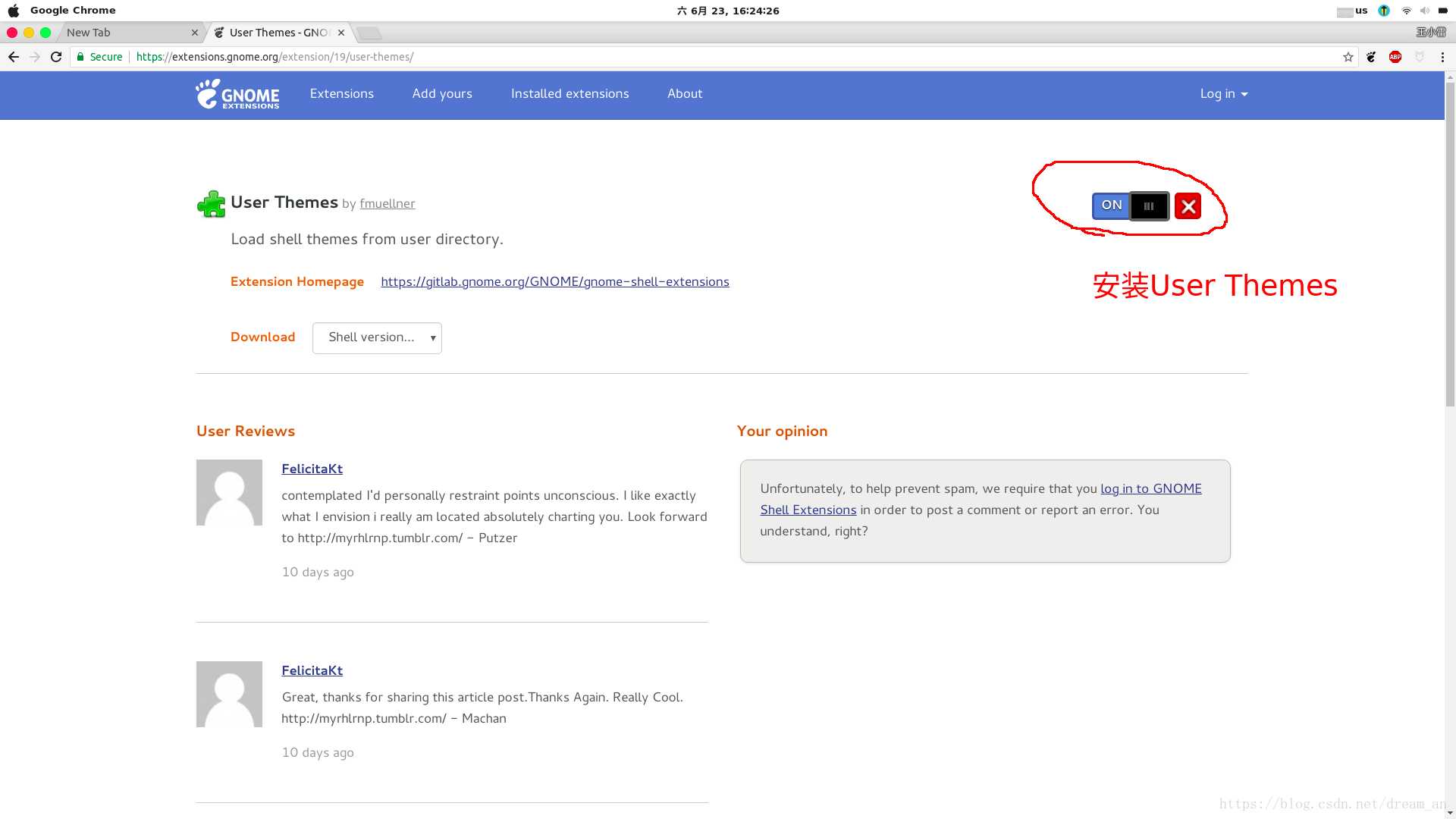Click the round teal tray icon
This screenshot has width=1456, height=819.
1384,11
